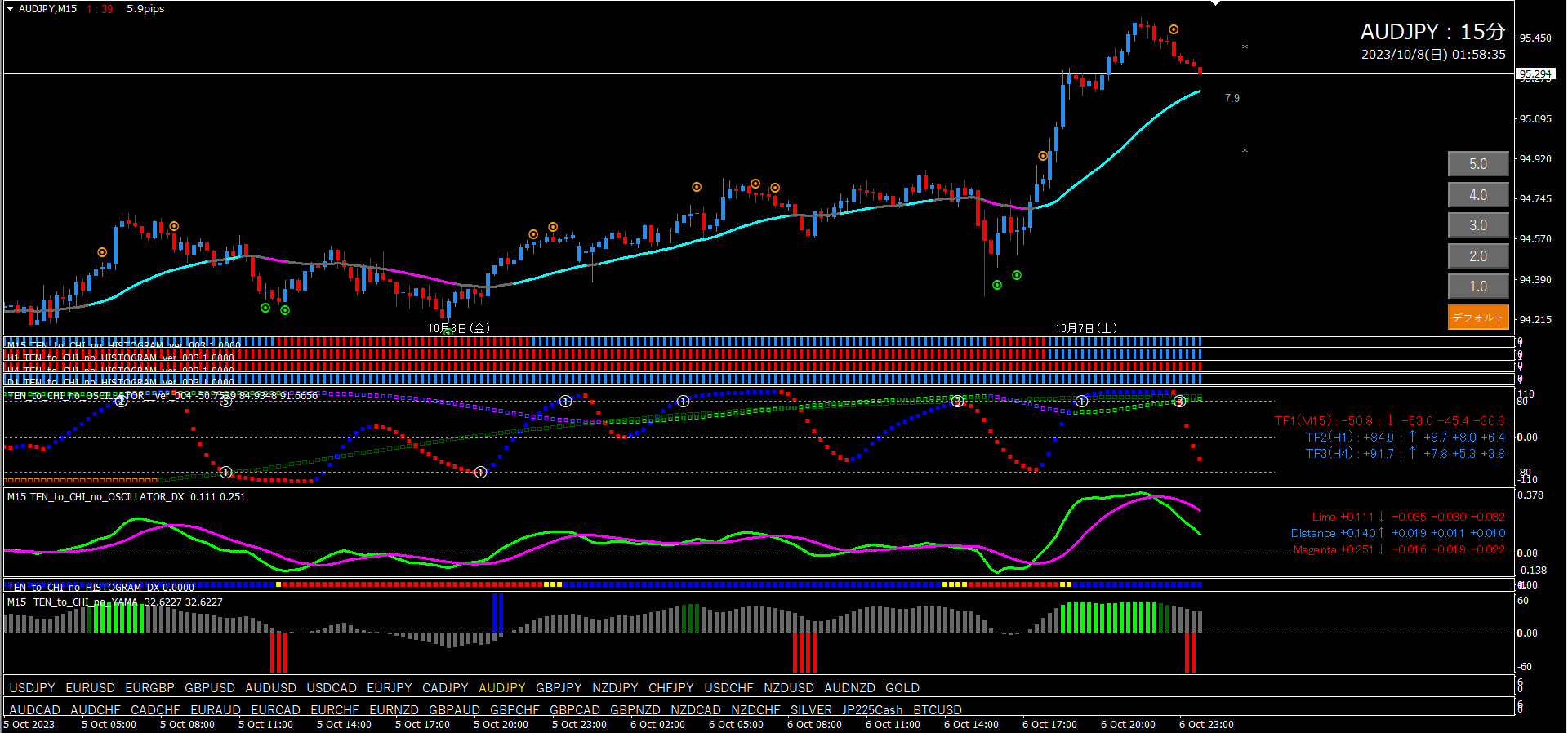Viewport: 1568px width, 733px height.
Task: Click the TF2(H1) oscillator readout
Action: 1405,438
